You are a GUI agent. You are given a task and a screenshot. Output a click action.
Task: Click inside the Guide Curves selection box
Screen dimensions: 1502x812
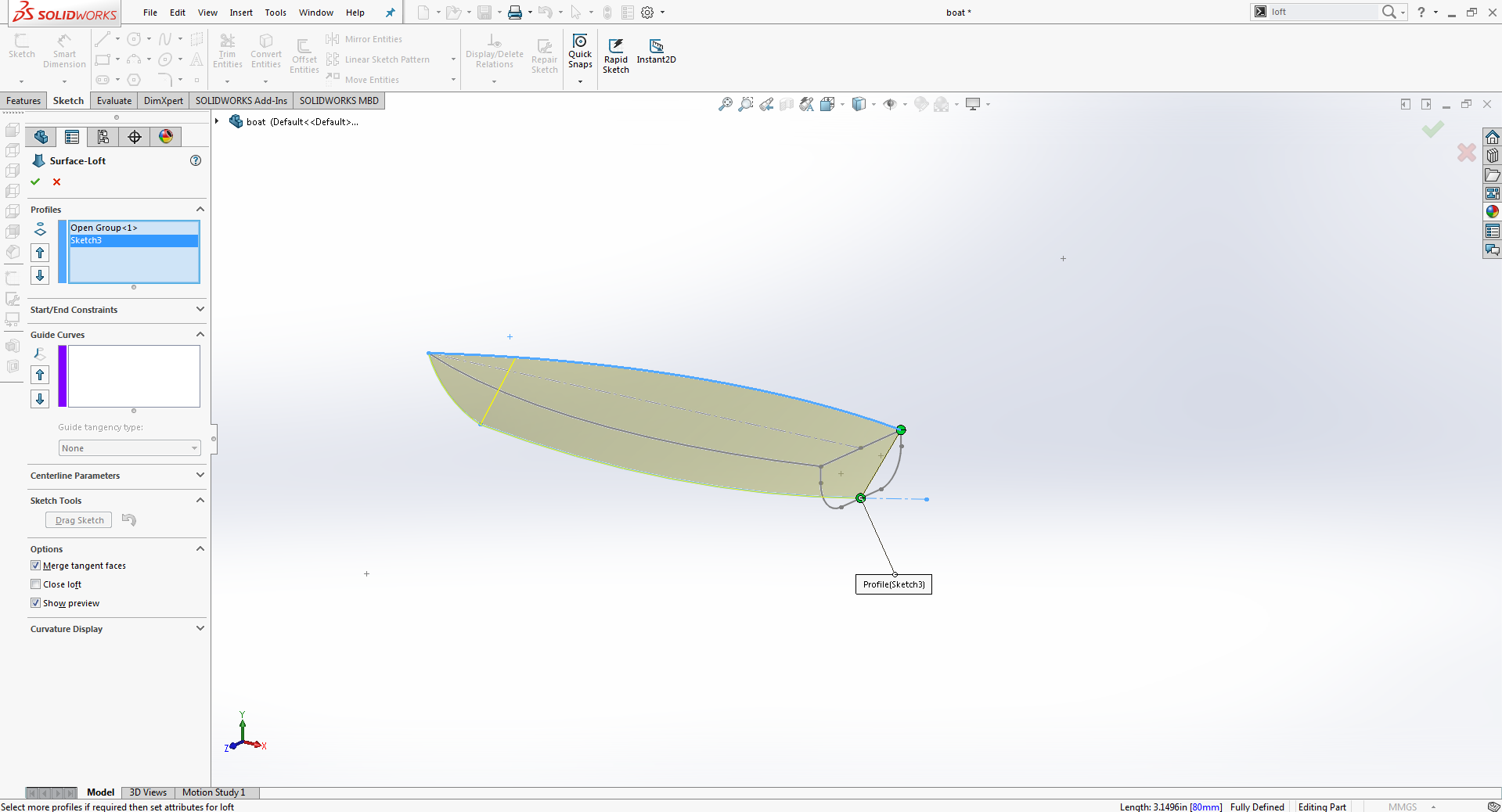point(134,376)
